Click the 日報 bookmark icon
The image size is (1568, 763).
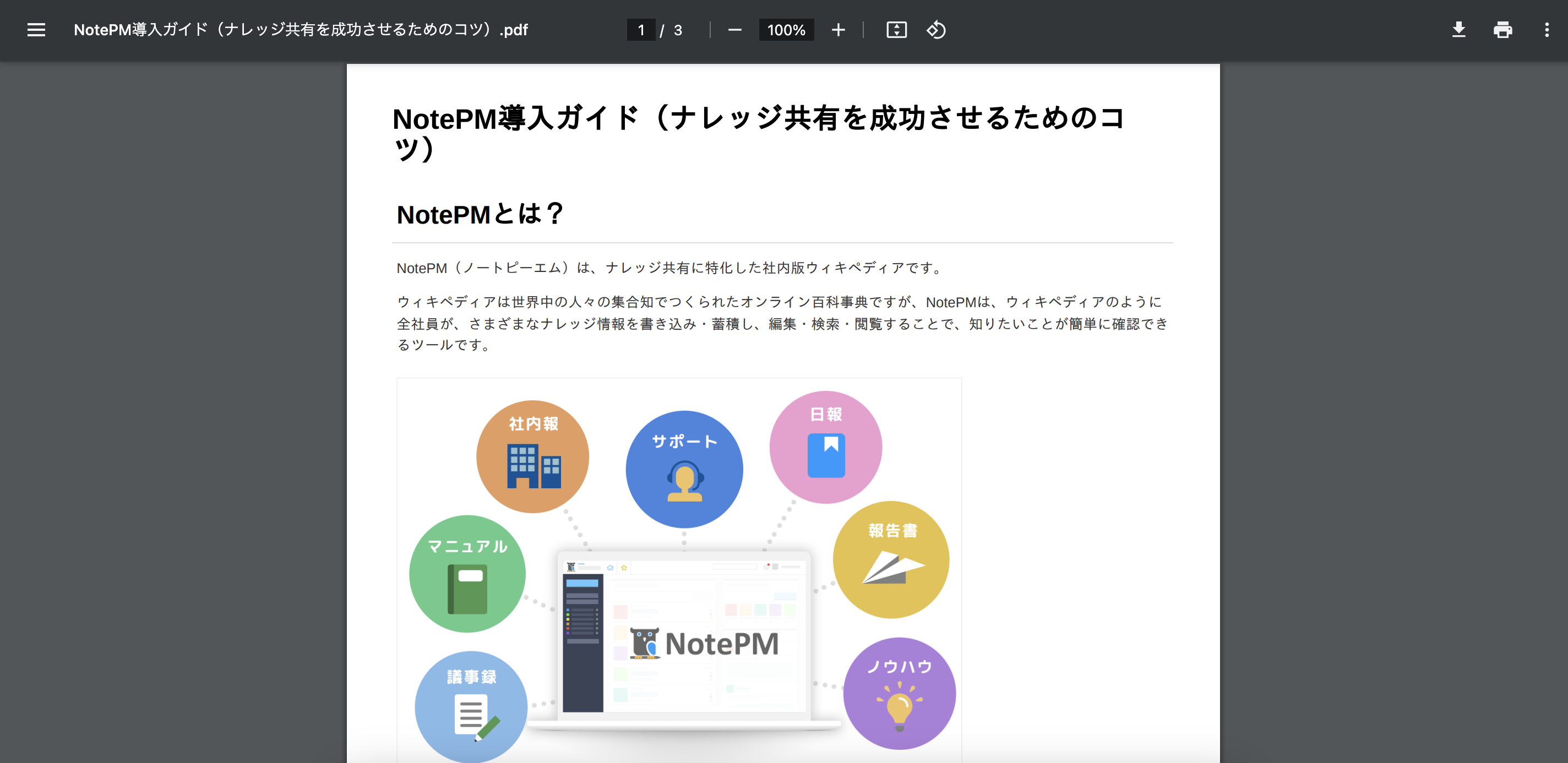pyautogui.click(x=826, y=453)
